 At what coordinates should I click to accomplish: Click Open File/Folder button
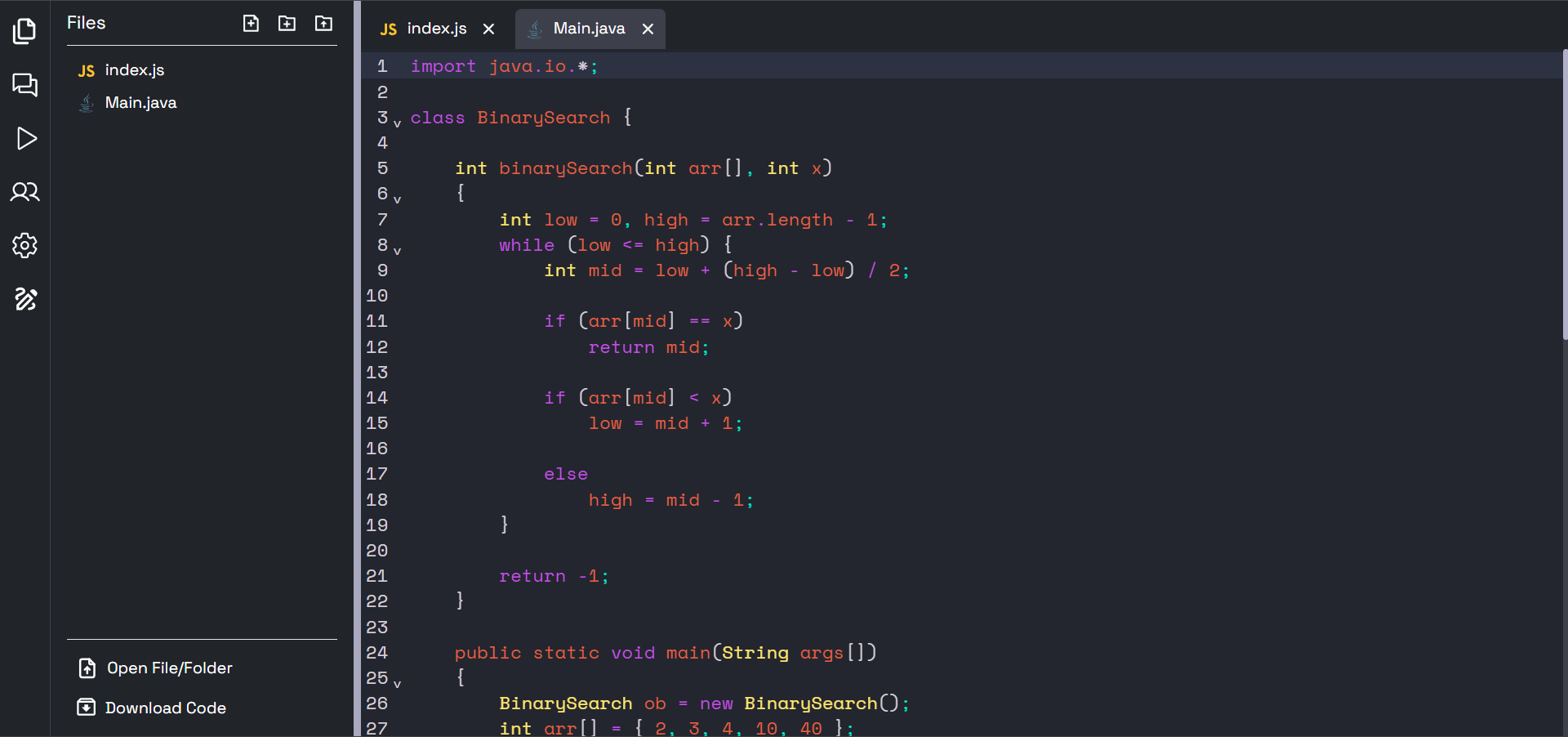click(x=155, y=668)
